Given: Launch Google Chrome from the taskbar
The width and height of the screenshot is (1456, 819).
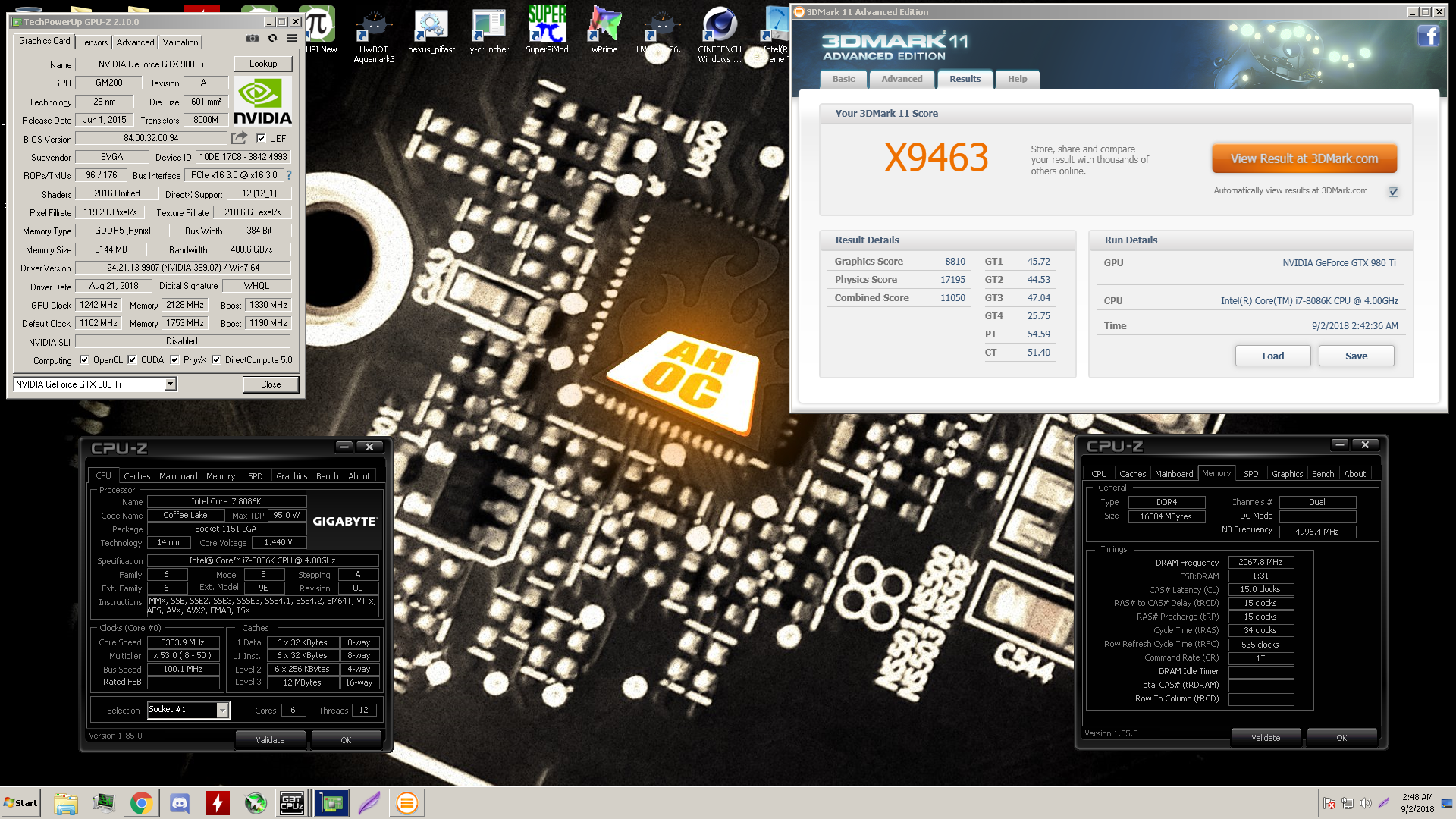Looking at the screenshot, I should 141,803.
